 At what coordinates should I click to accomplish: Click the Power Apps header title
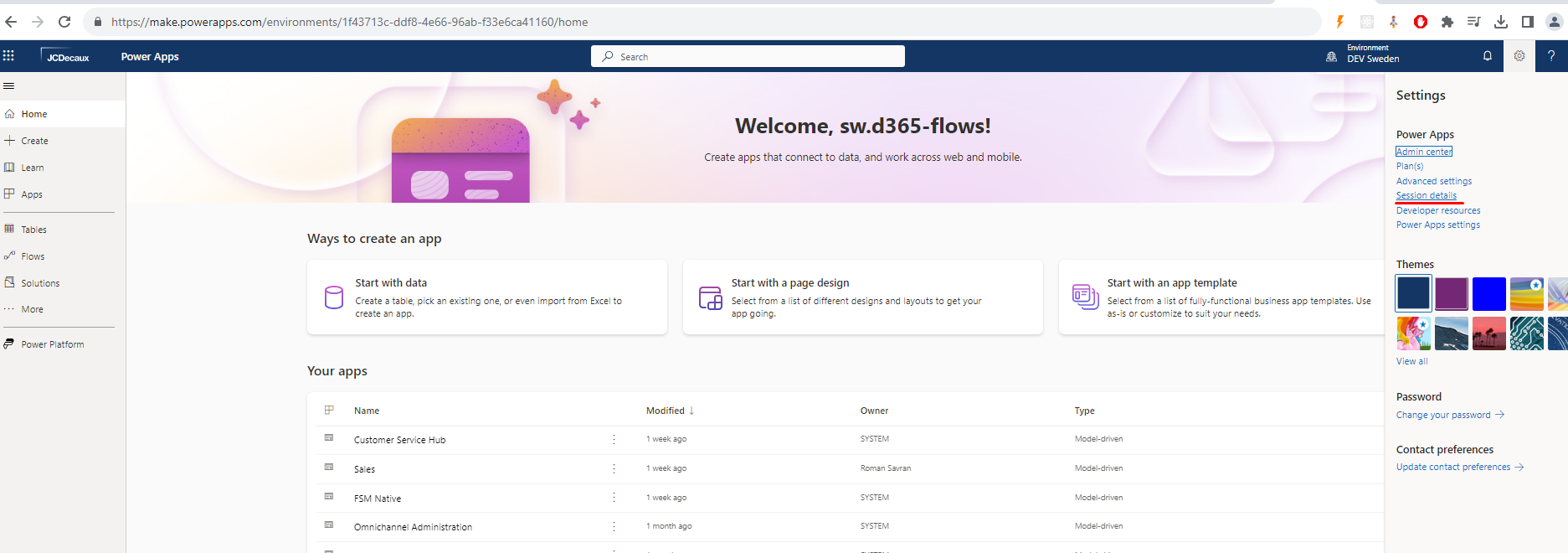[150, 56]
